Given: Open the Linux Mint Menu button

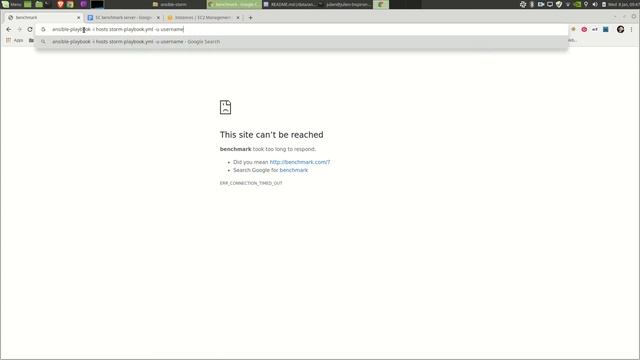Looking at the screenshot, I should tap(11, 4).
